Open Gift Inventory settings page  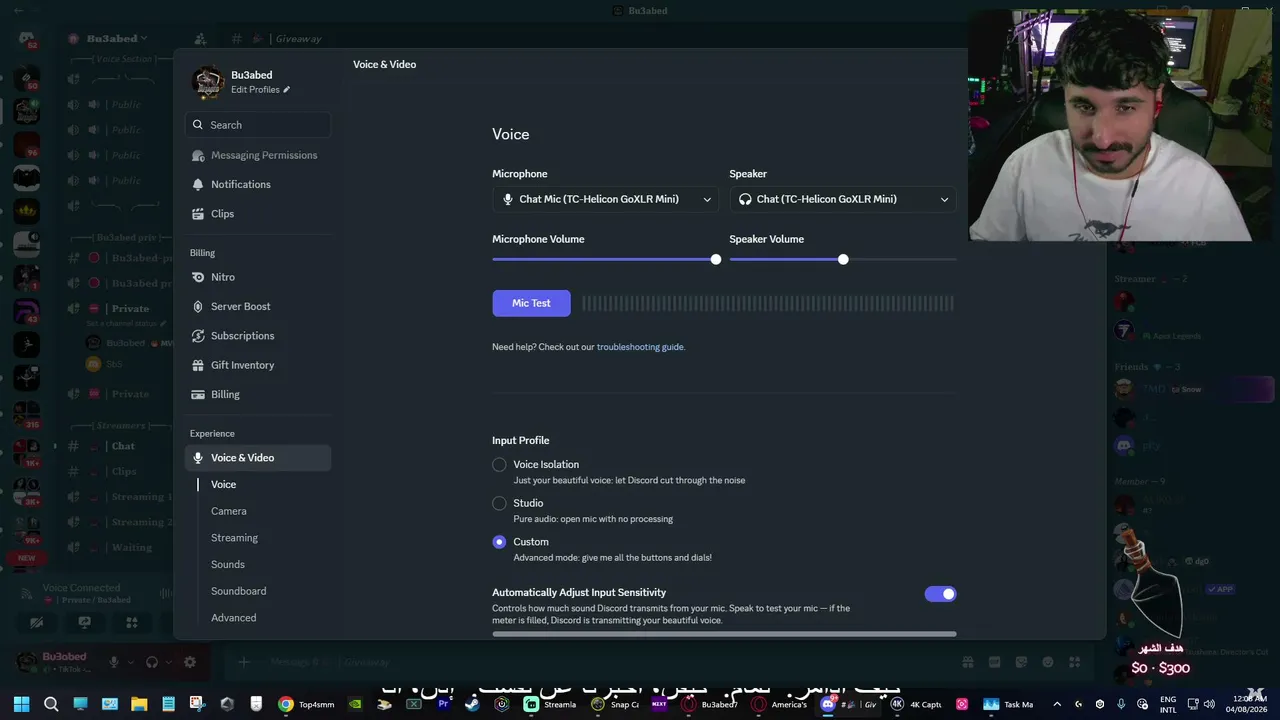[x=258, y=365]
